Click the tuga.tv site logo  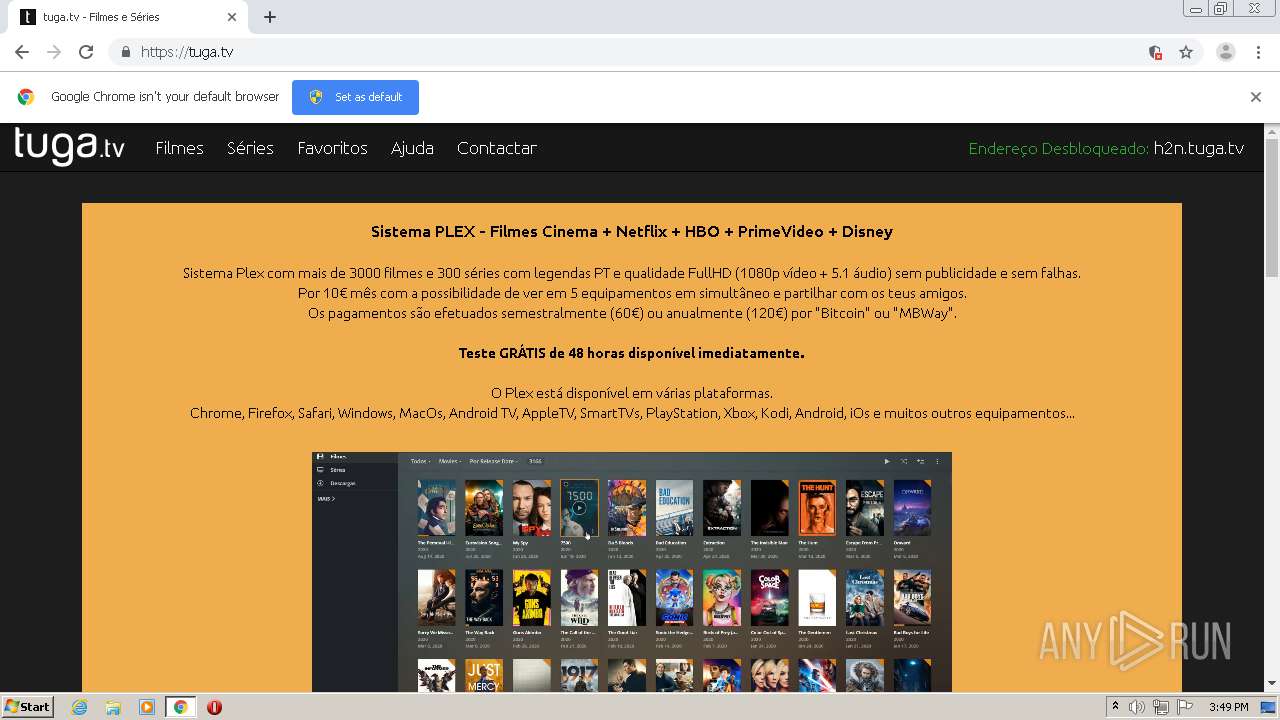pos(69,146)
